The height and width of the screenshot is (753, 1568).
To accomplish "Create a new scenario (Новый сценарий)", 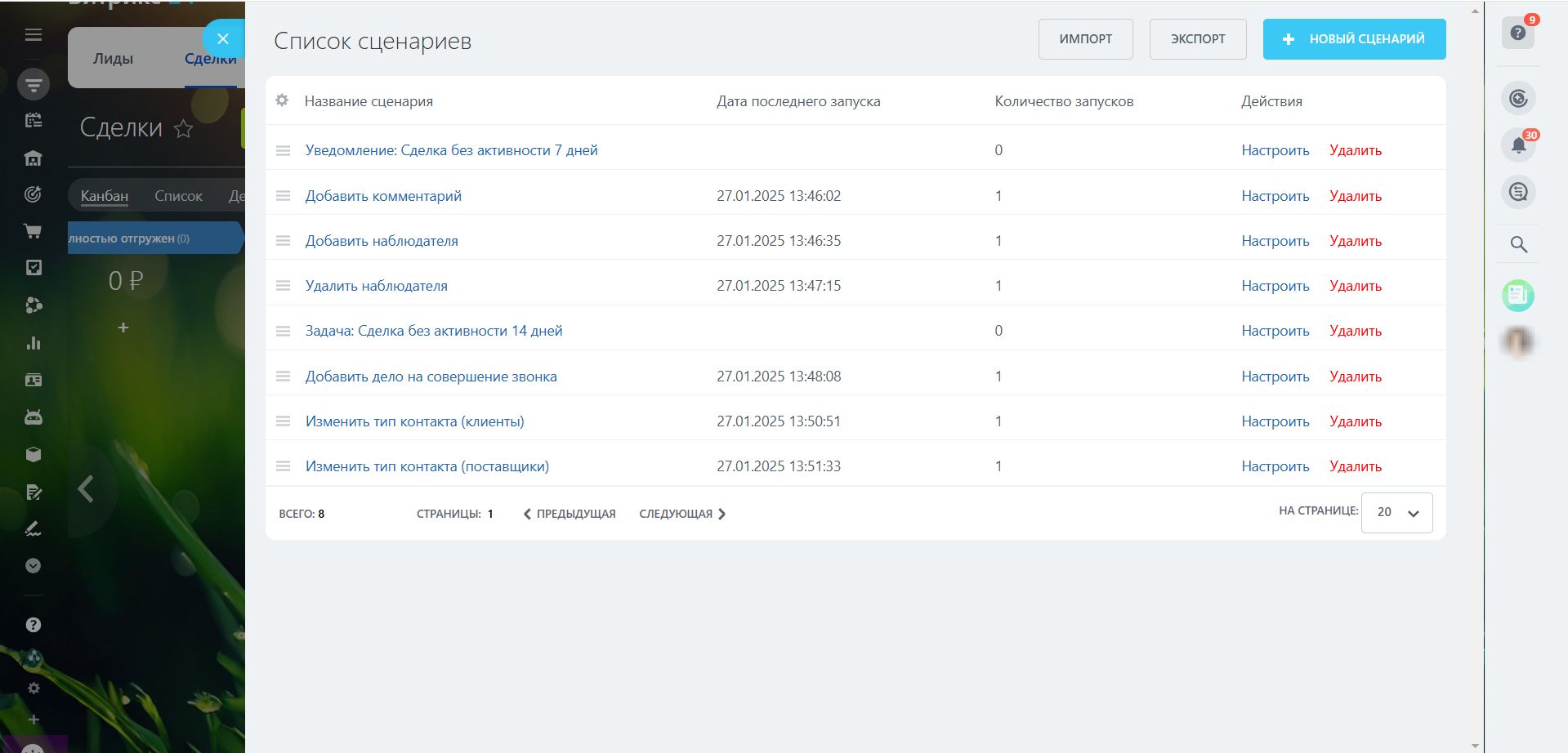I will click(1354, 39).
